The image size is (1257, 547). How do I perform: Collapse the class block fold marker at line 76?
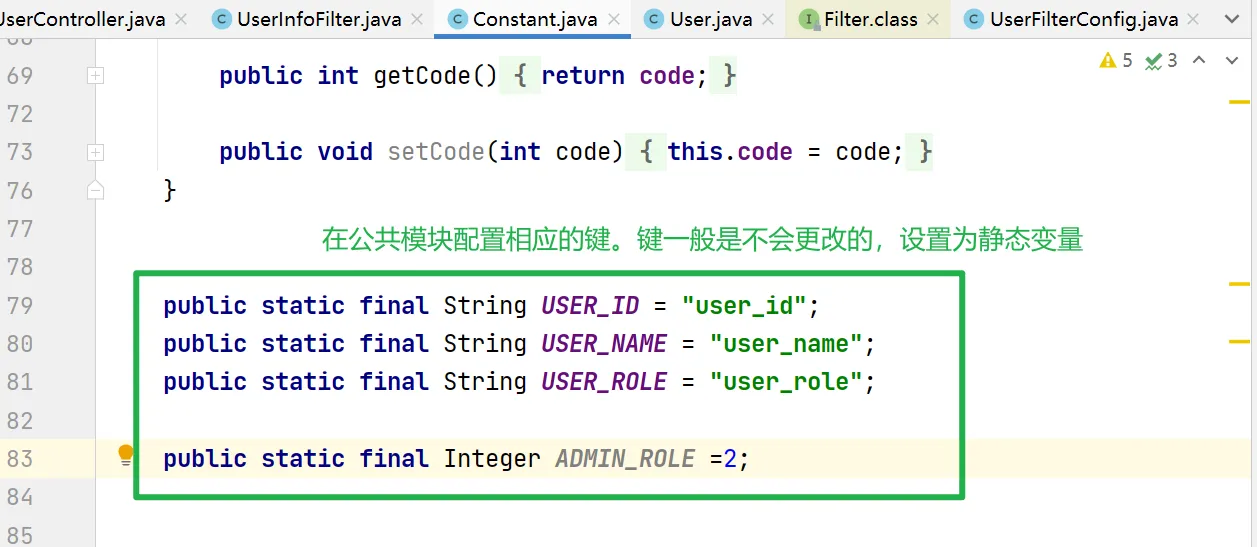(95, 190)
